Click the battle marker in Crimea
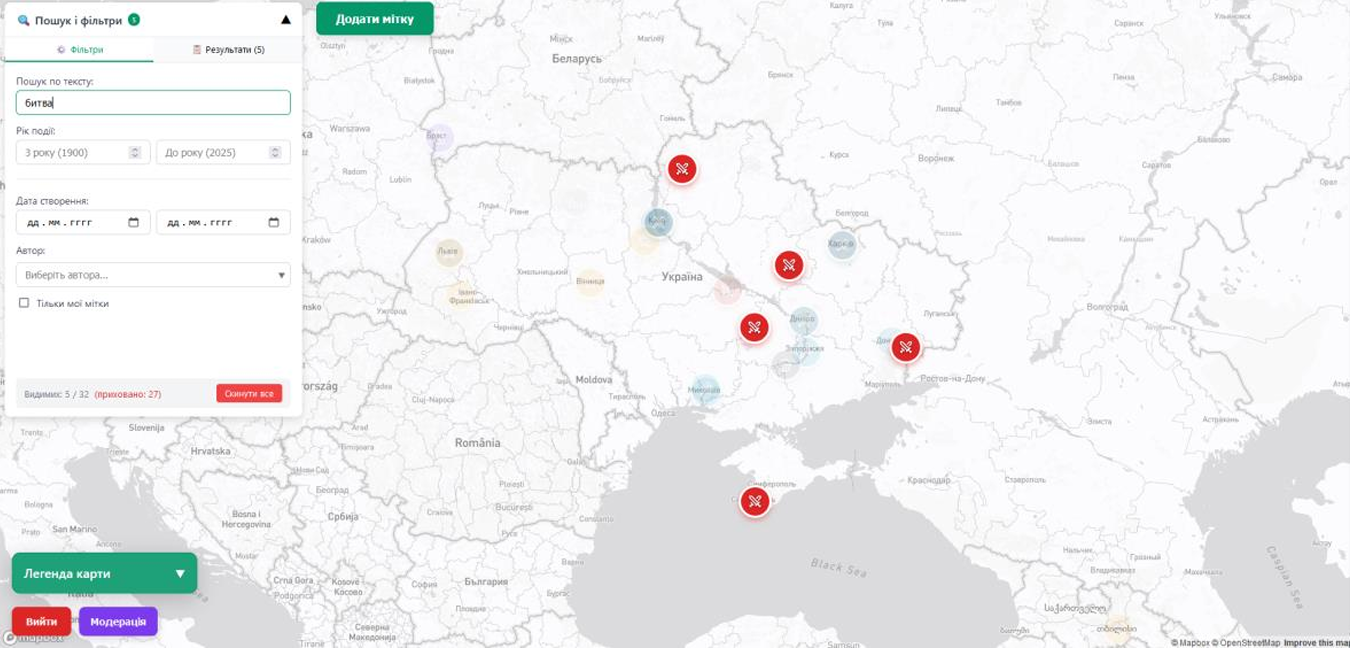 tap(755, 501)
